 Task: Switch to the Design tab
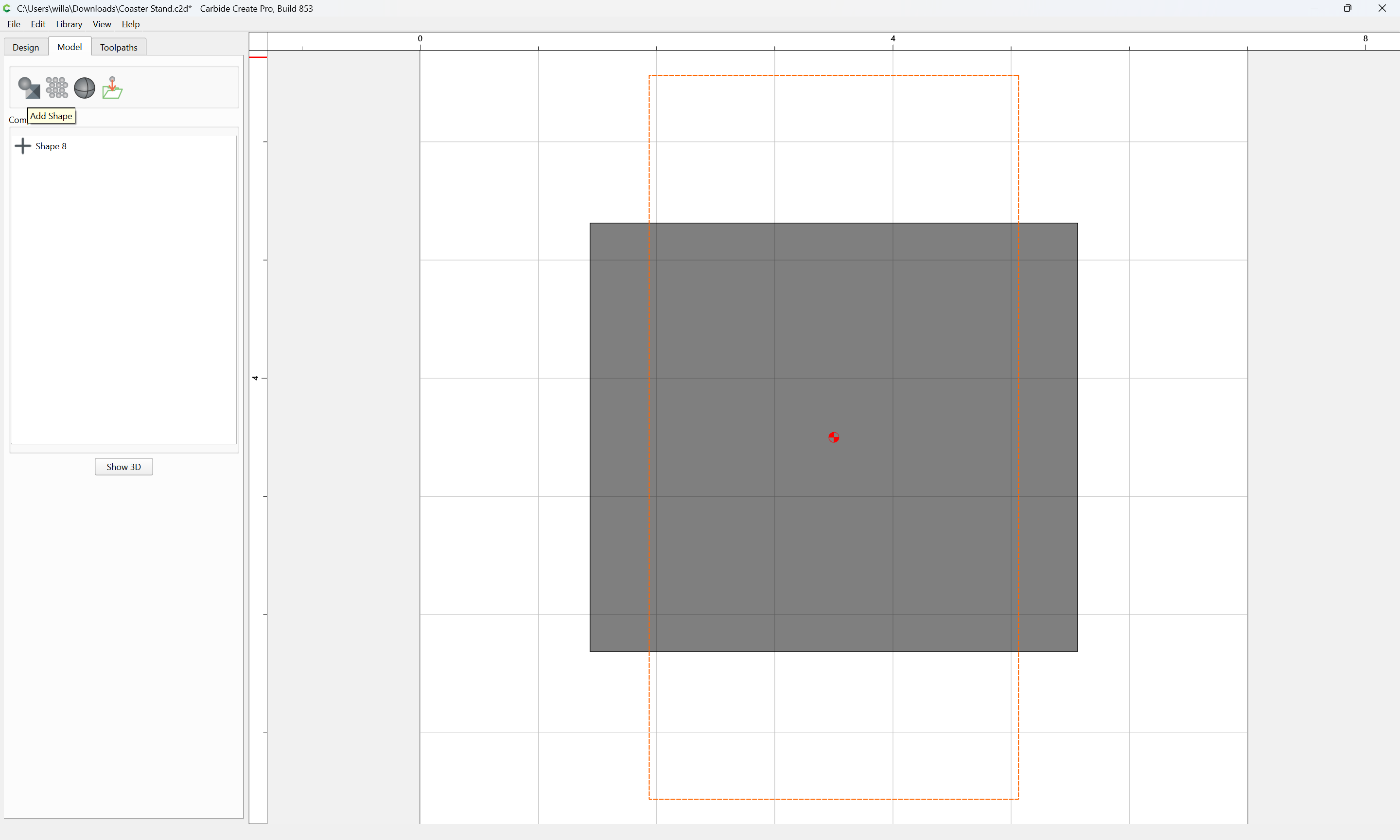click(25, 47)
